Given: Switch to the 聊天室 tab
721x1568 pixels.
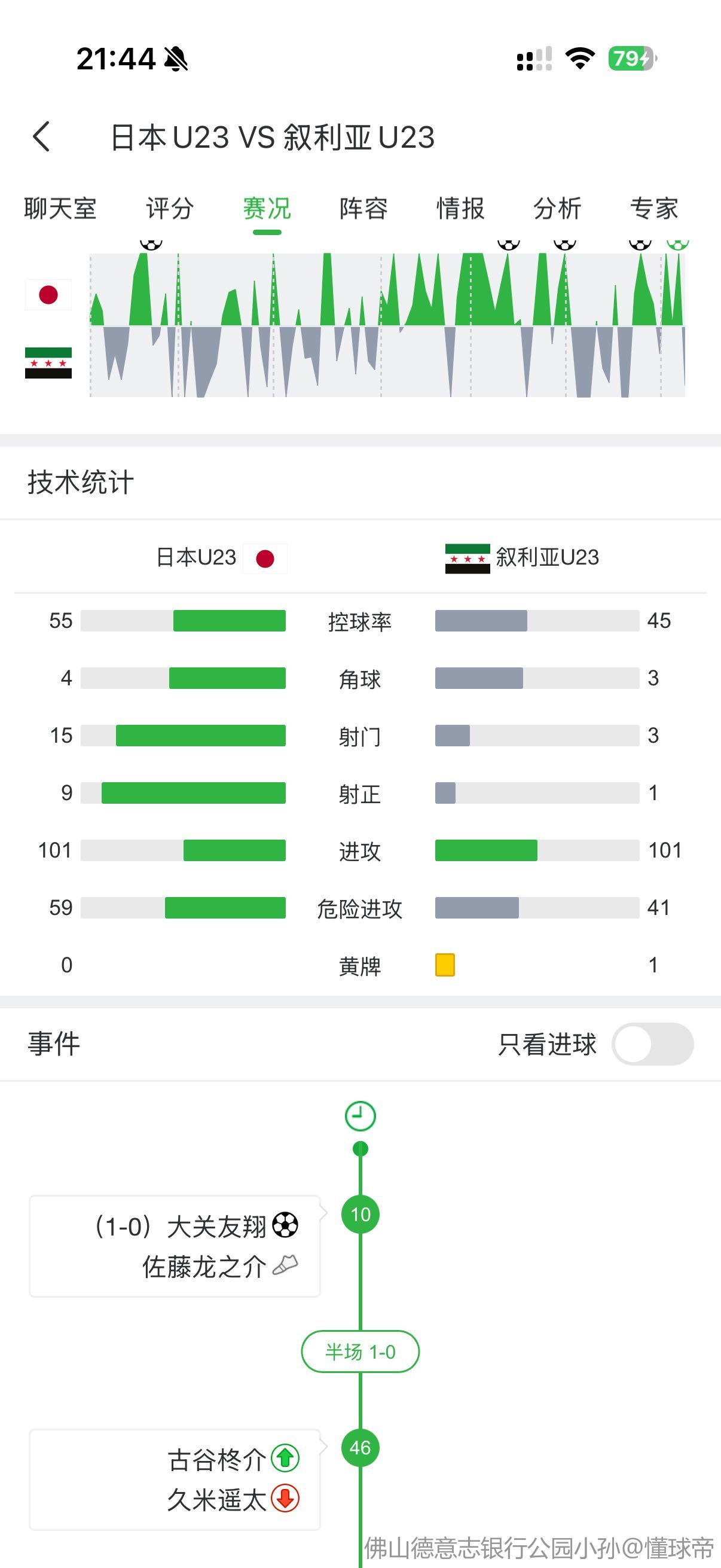Looking at the screenshot, I should tap(60, 209).
